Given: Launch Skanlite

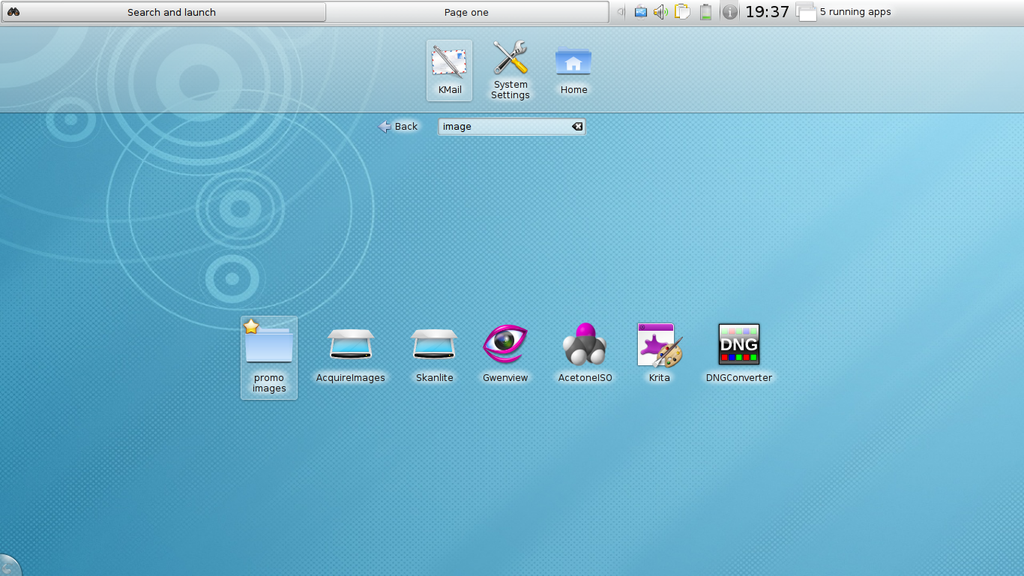Looking at the screenshot, I should (x=434, y=352).
